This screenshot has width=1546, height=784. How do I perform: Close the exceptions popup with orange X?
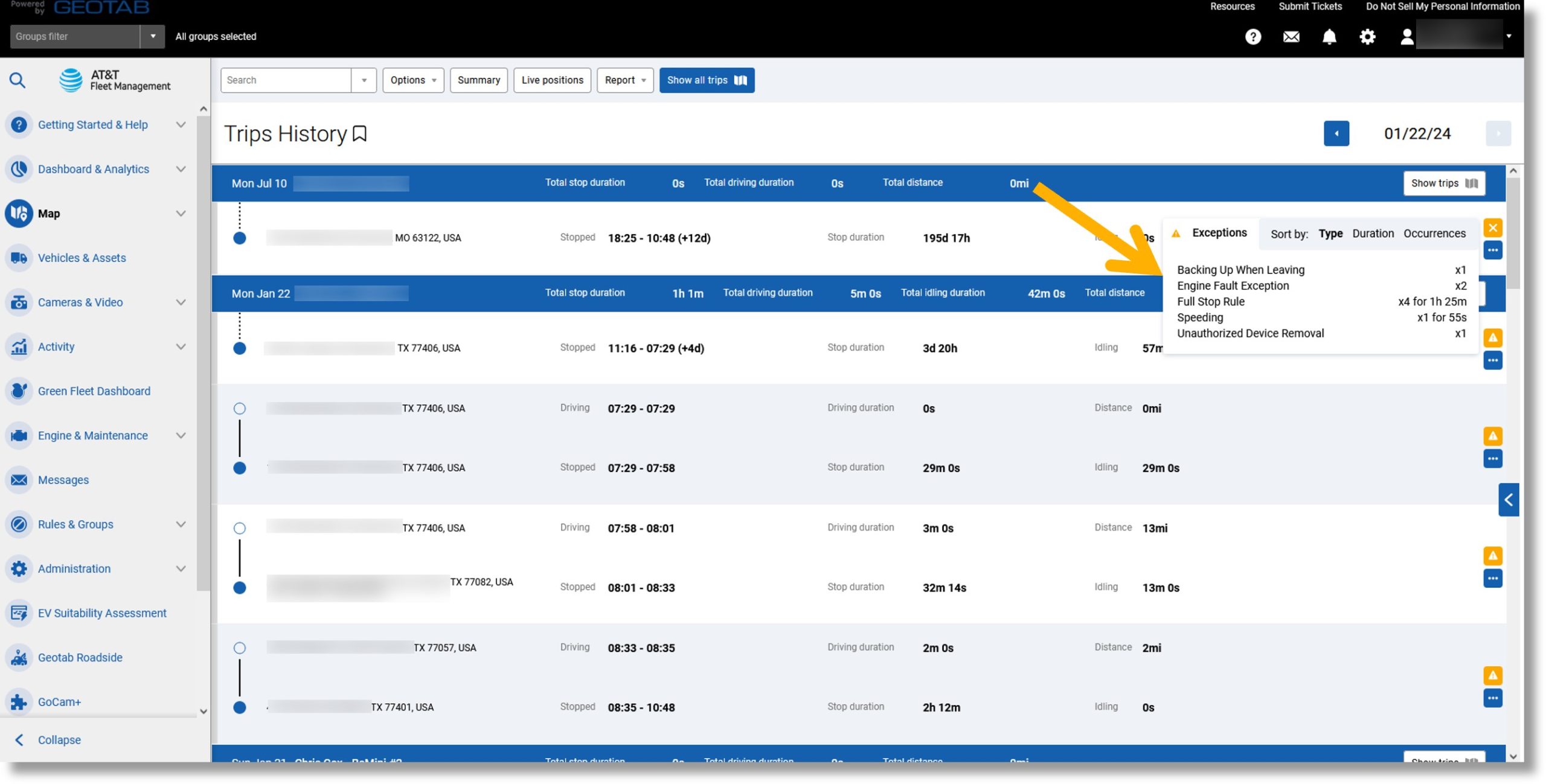point(1493,228)
